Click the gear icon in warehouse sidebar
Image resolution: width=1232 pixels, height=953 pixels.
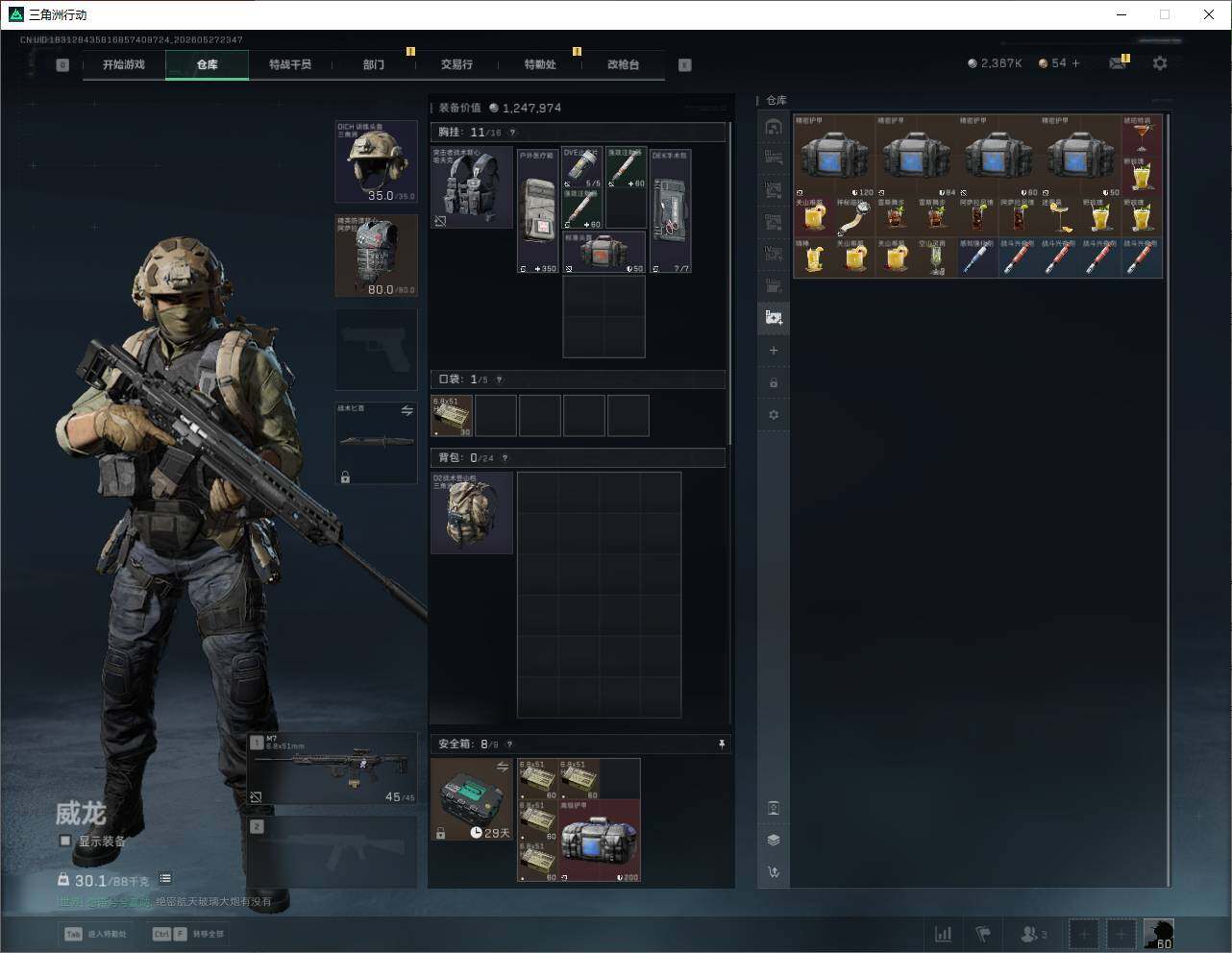click(774, 415)
